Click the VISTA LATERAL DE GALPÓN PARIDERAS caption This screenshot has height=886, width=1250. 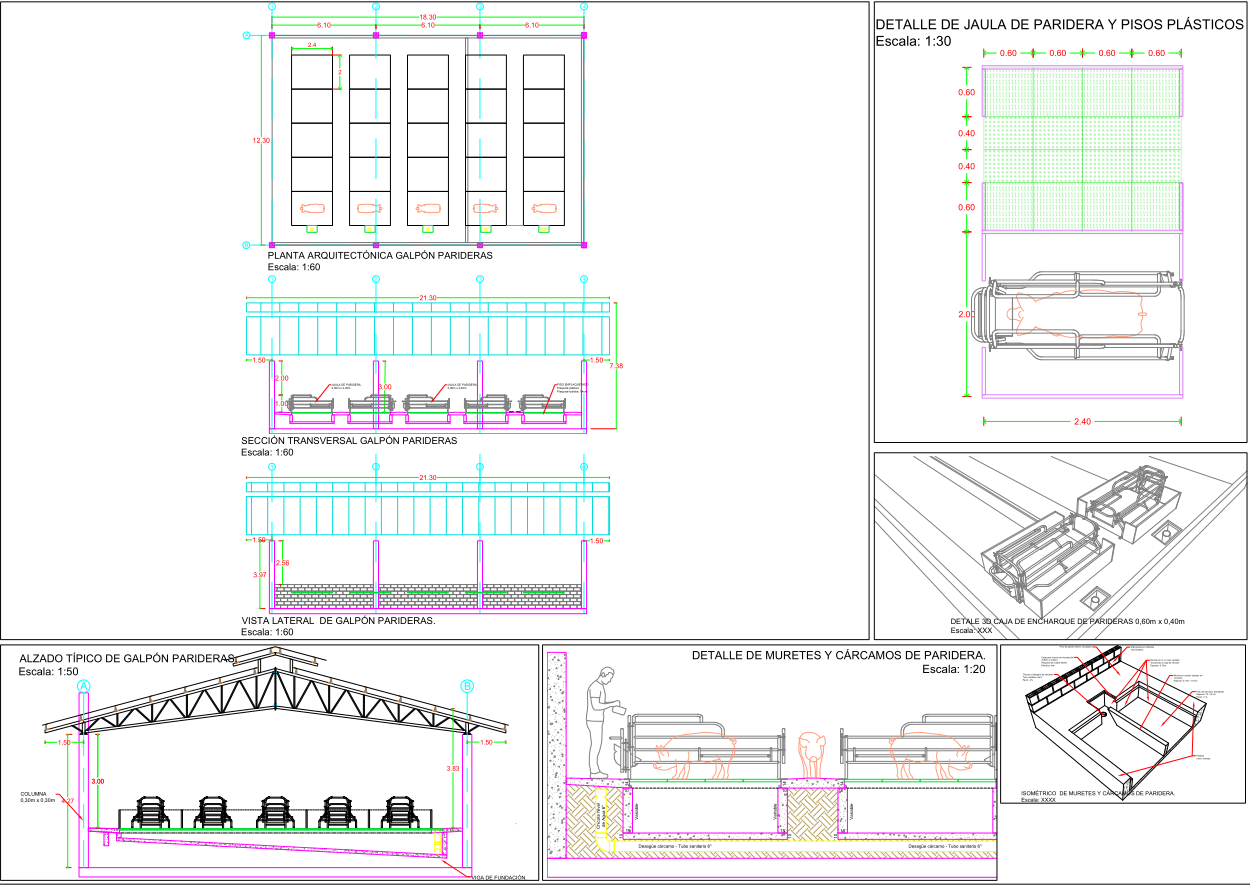tap(338, 620)
